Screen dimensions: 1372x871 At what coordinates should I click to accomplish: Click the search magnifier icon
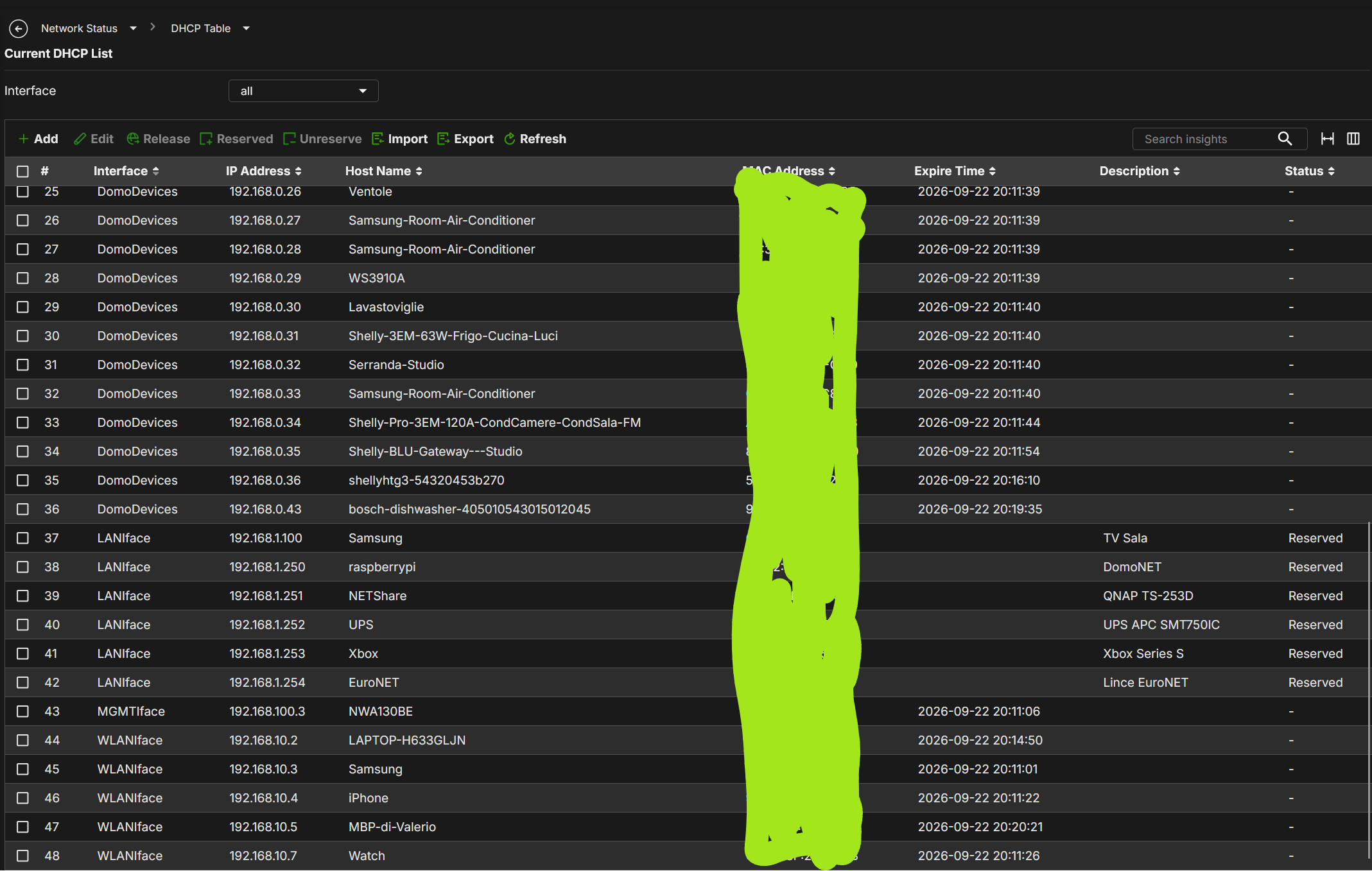(x=1285, y=139)
